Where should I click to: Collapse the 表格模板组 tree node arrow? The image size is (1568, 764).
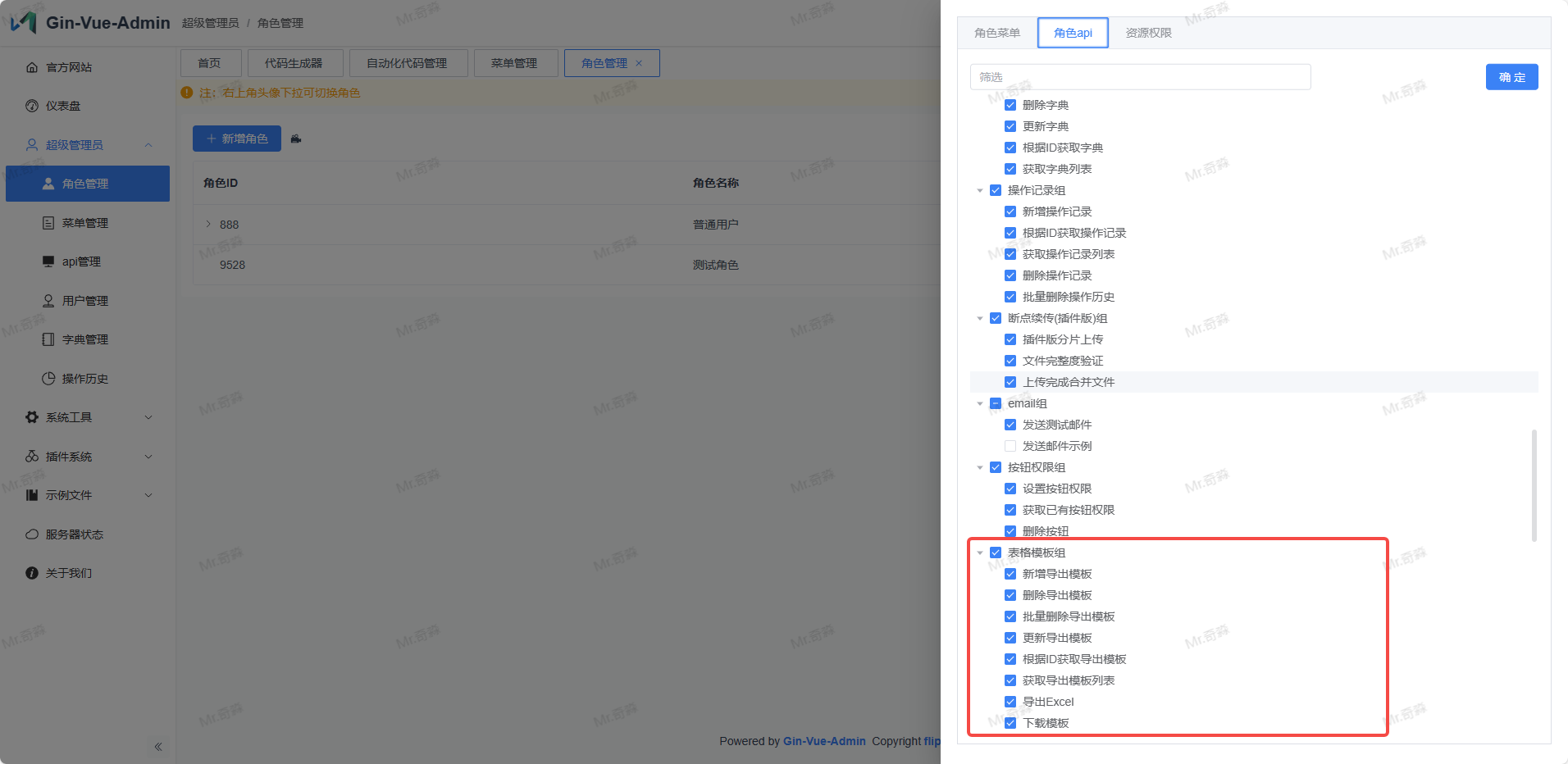tap(979, 553)
